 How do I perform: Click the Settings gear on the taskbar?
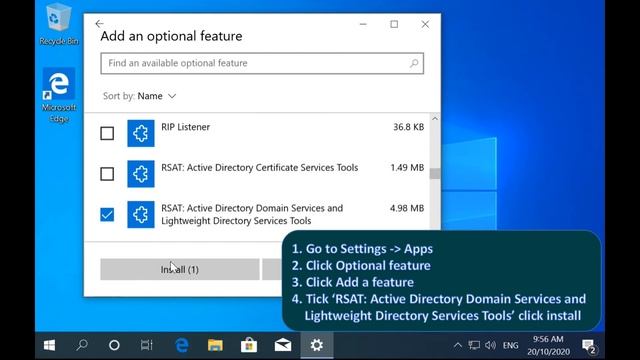tap(317, 345)
